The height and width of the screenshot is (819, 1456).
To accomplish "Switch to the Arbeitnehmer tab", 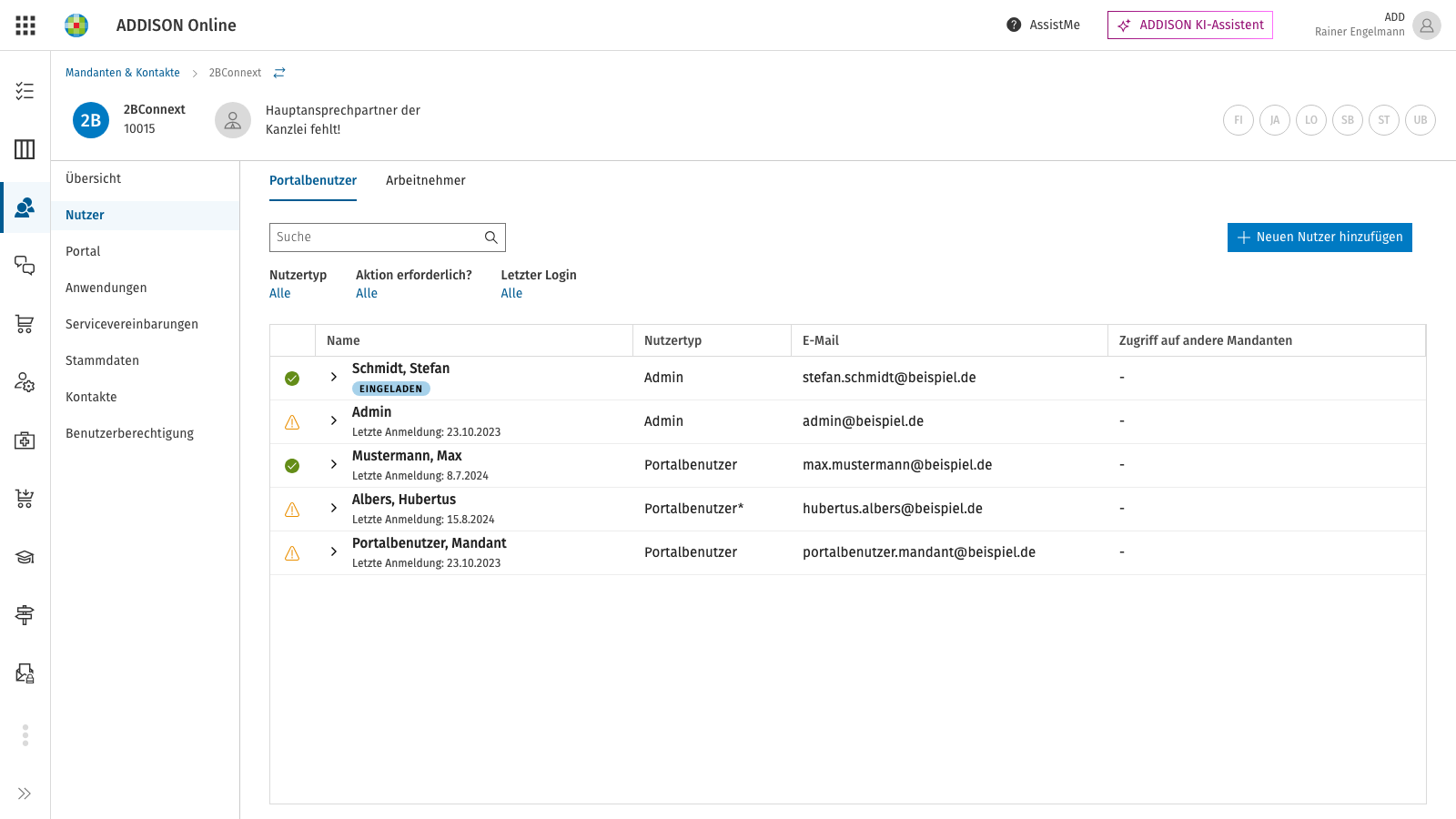I will click(x=426, y=180).
